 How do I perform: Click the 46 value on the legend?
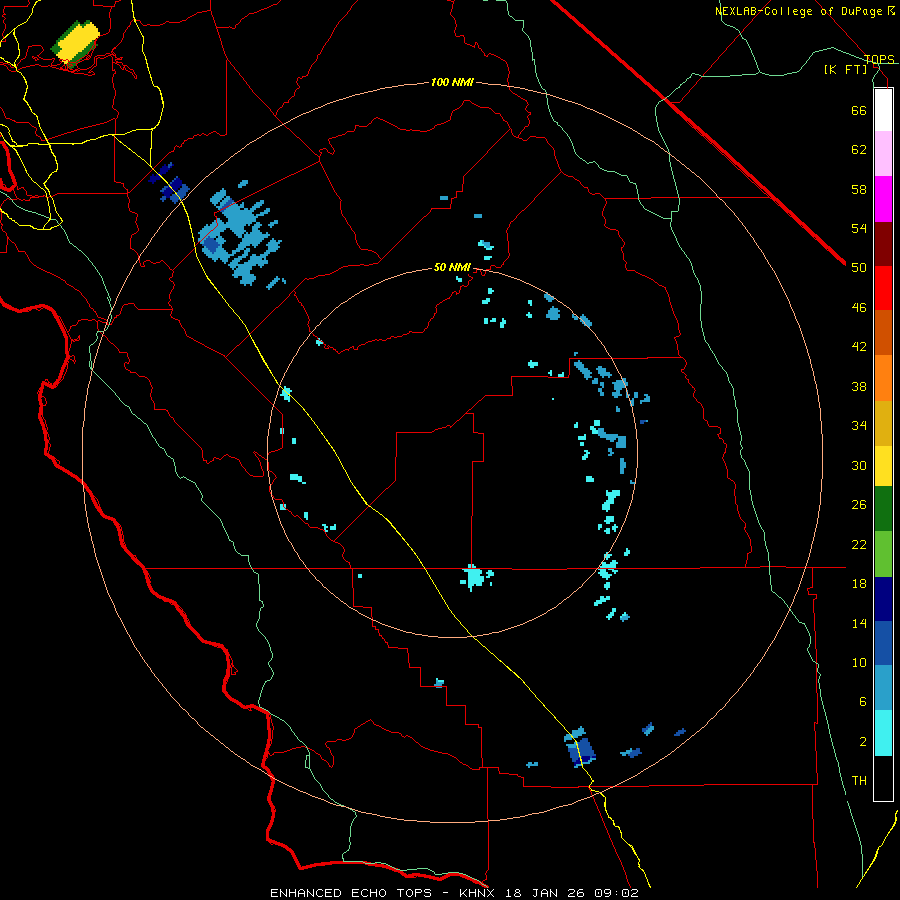click(x=859, y=308)
